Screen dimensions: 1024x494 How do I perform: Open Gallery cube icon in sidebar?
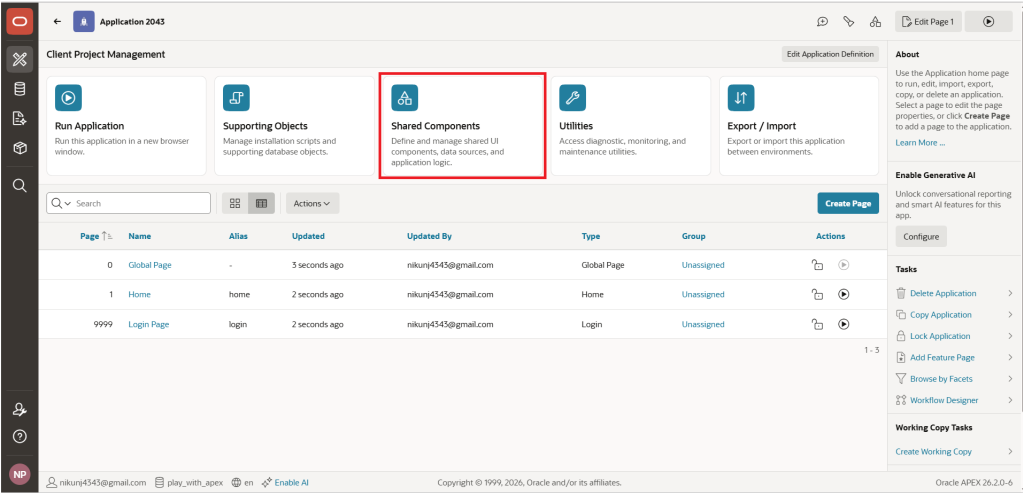(20, 148)
